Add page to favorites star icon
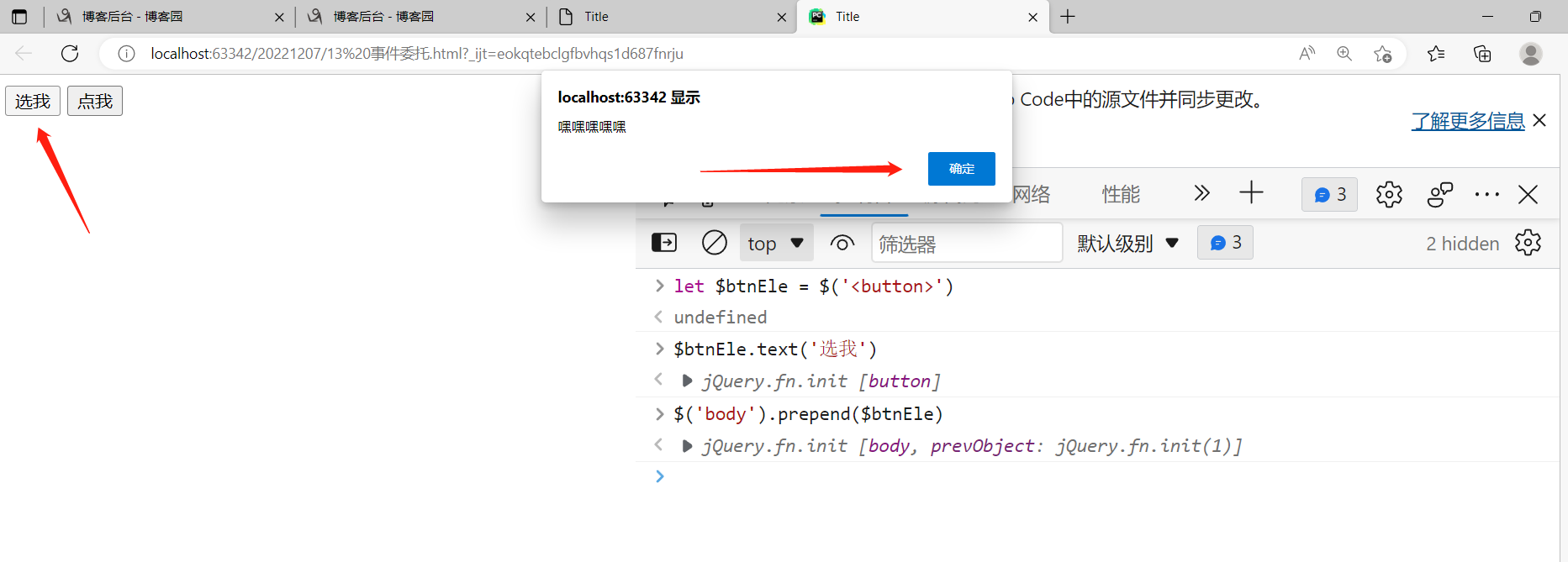 [x=1382, y=54]
